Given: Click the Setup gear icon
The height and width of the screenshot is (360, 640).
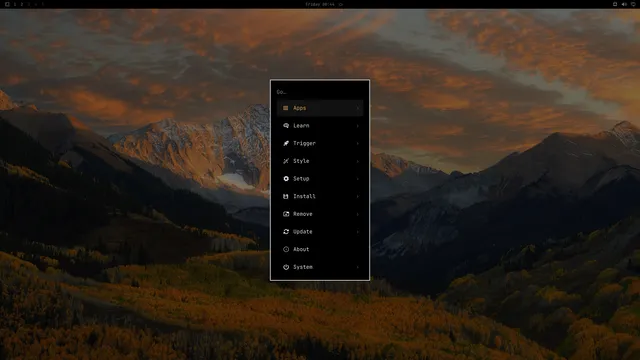Looking at the screenshot, I should coord(286,179).
